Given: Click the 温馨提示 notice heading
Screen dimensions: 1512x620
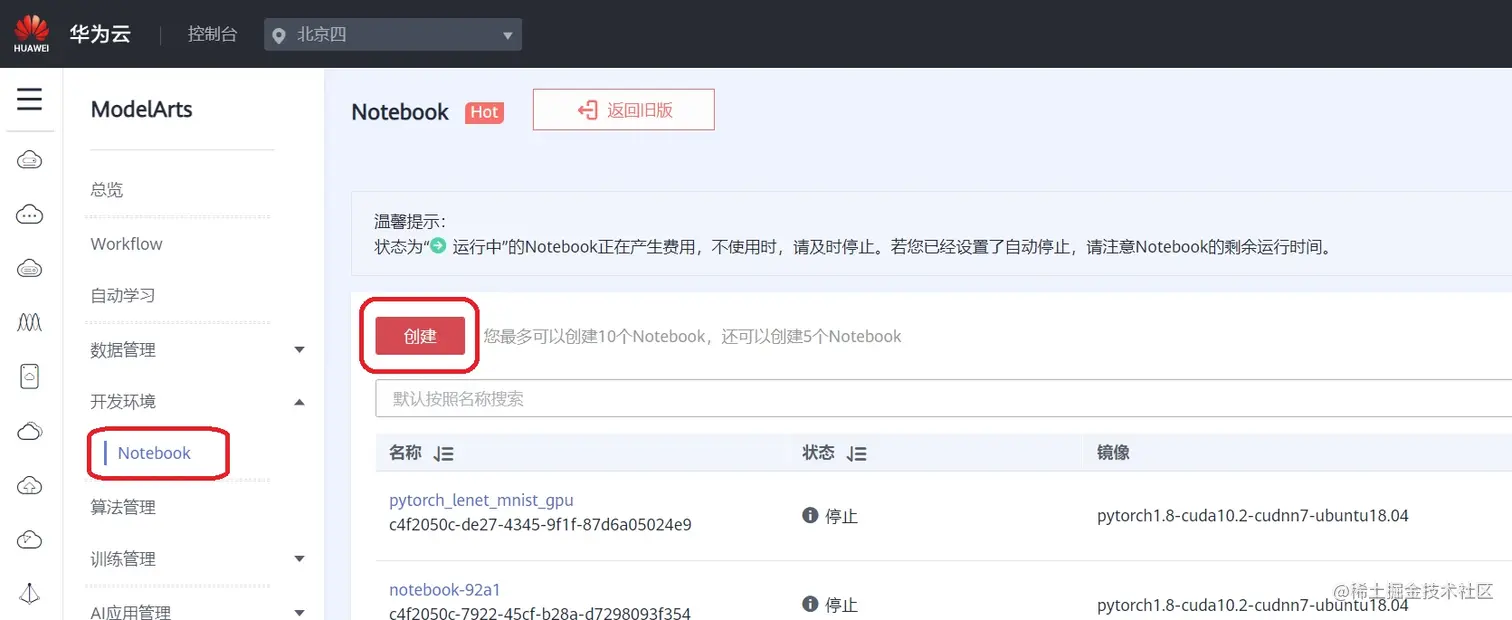Looking at the screenshot, I should 410,222.
